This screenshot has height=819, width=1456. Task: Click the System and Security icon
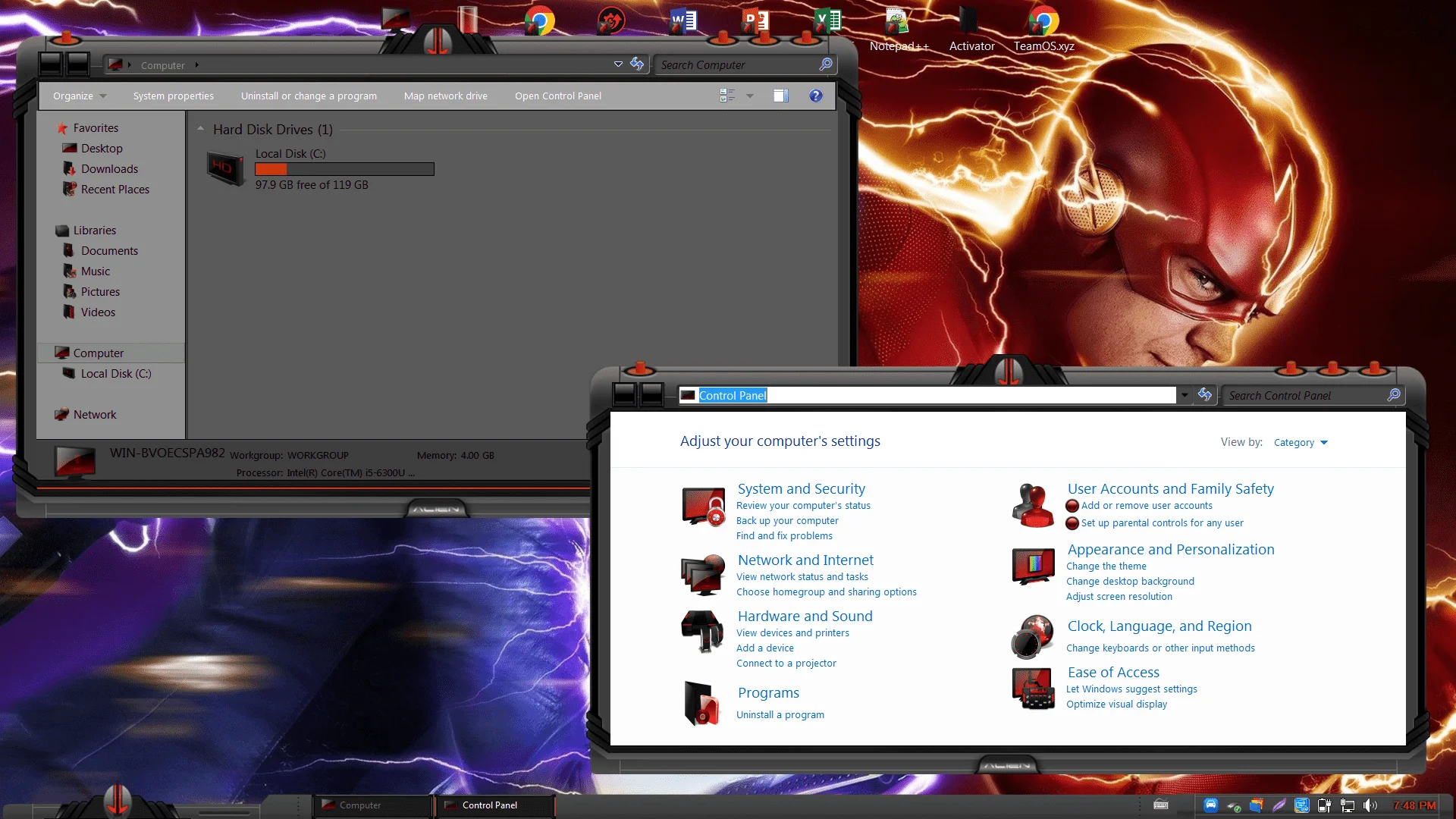coord(704,507)
